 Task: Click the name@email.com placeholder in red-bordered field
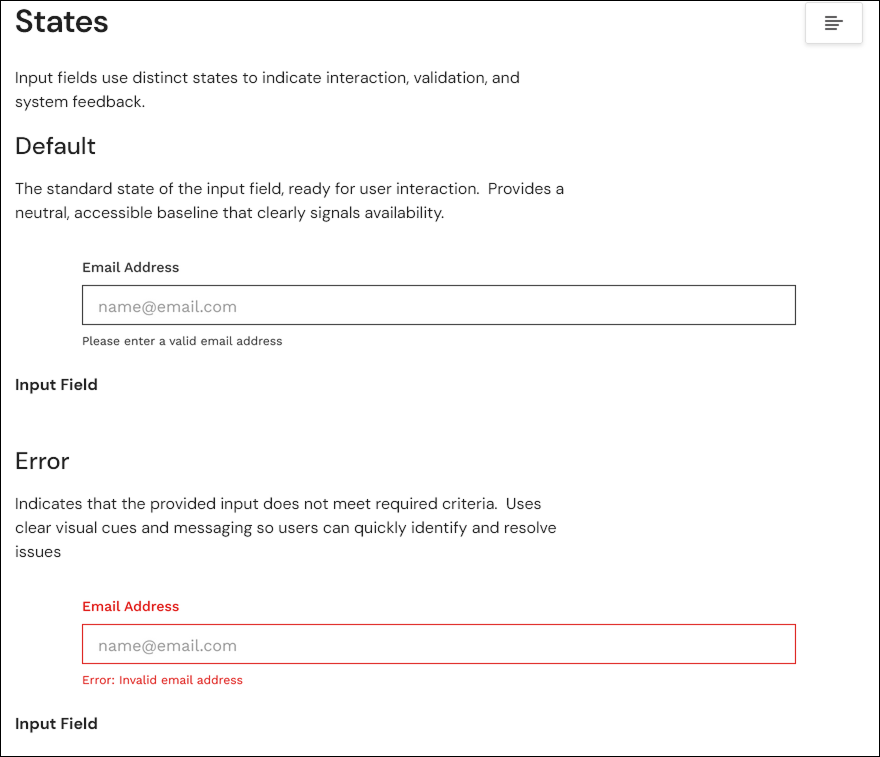click(167, 645)
